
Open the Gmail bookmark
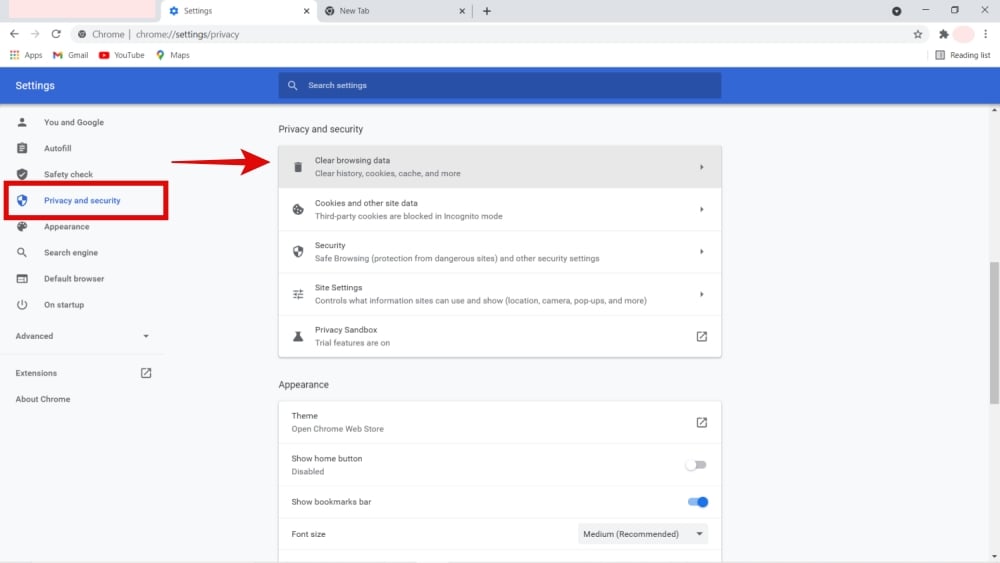70,55
